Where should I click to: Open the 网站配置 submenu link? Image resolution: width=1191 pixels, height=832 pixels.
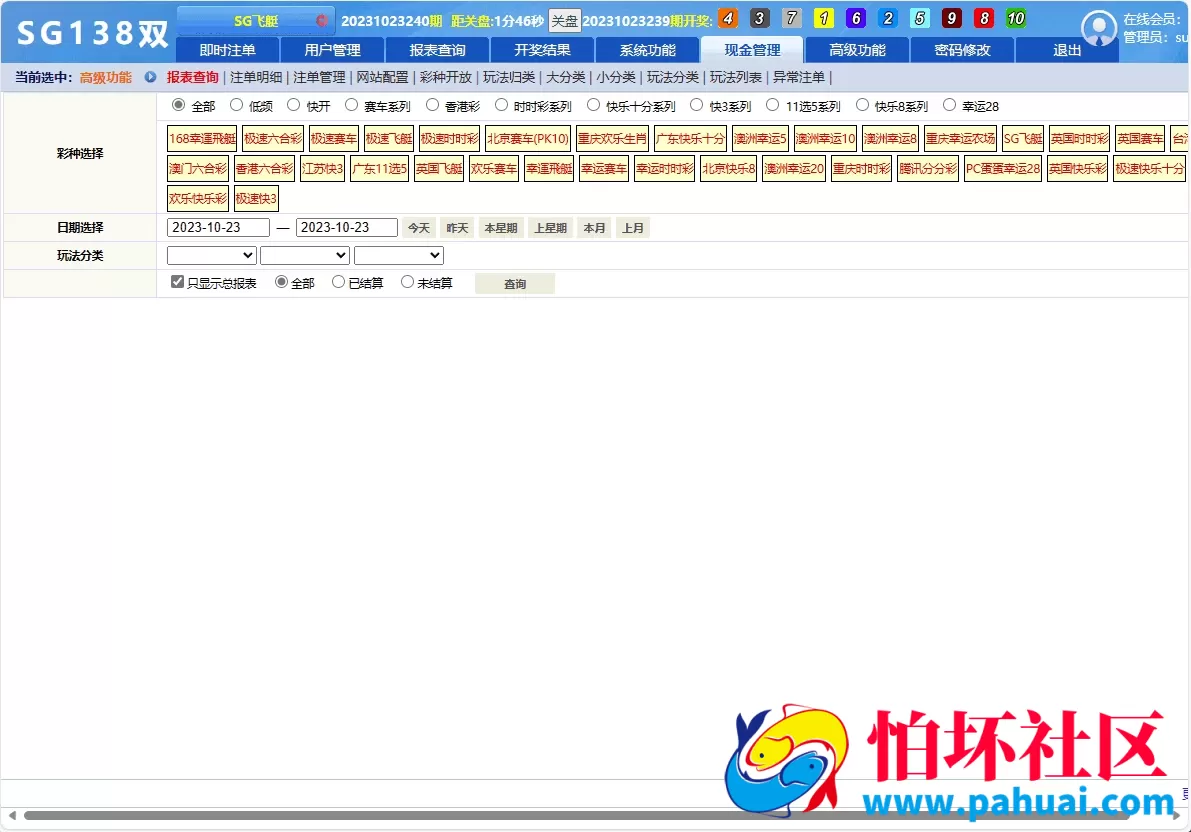(x=382, y=78)
